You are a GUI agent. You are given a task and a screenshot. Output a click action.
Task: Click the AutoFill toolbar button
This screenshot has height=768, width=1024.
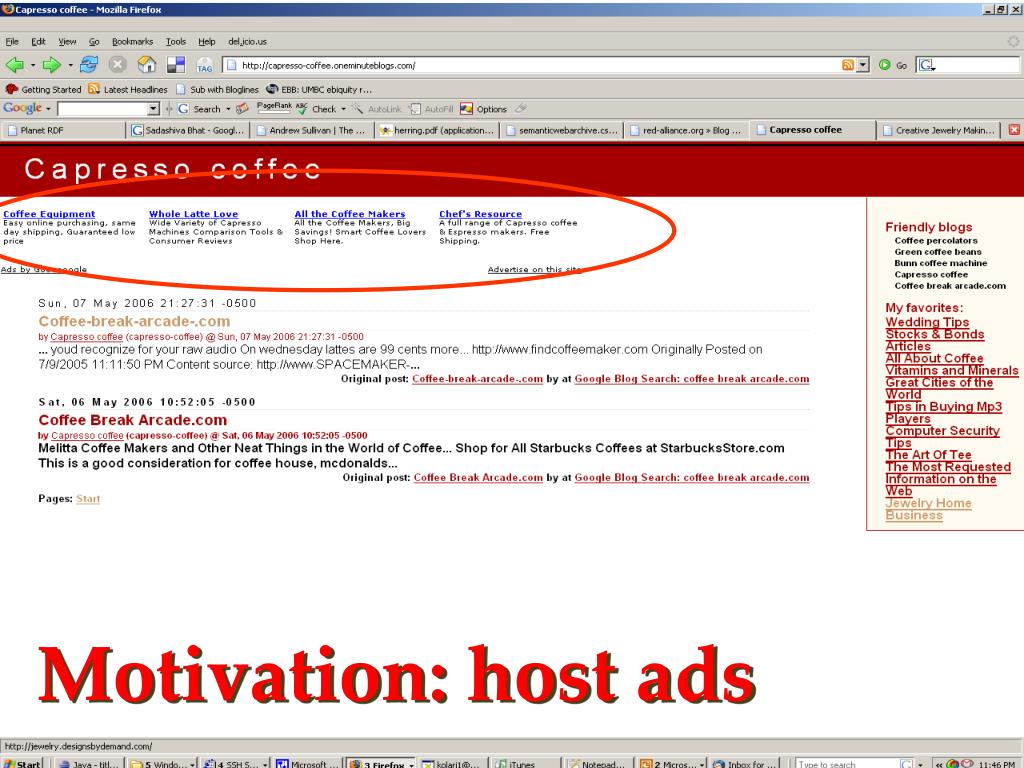tap(431, 109)
